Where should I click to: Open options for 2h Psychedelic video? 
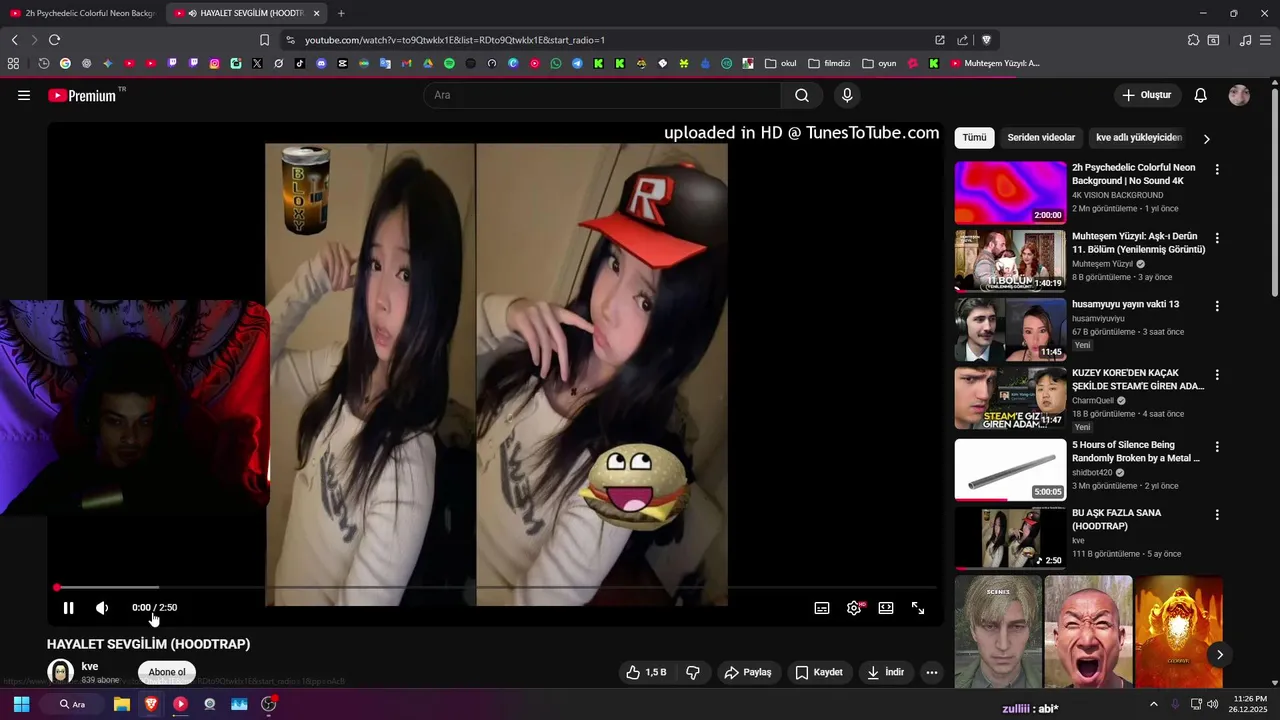tap(1217, 170)
